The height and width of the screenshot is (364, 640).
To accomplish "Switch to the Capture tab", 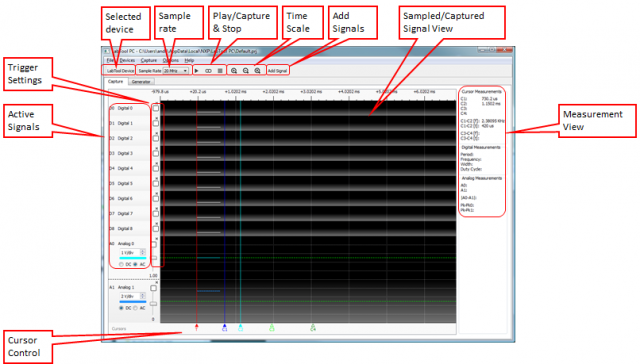I will (x=116, y=81).
